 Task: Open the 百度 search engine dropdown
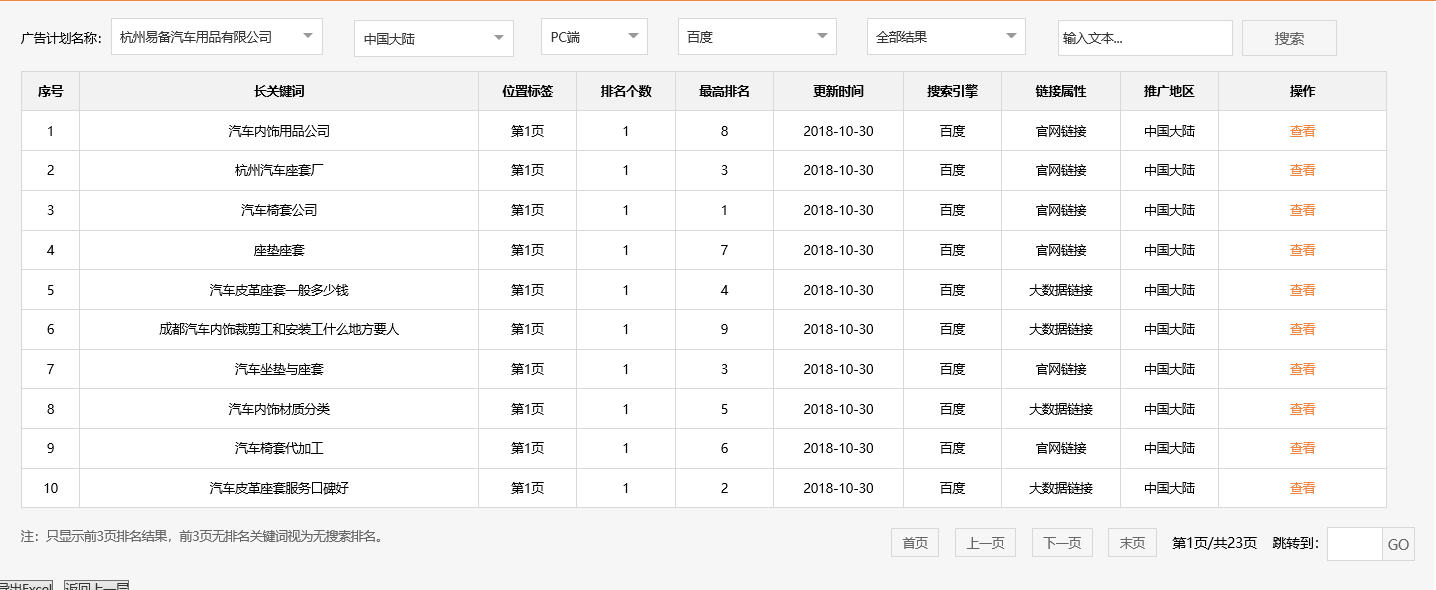pyautogui.click(x=757, y=36)
